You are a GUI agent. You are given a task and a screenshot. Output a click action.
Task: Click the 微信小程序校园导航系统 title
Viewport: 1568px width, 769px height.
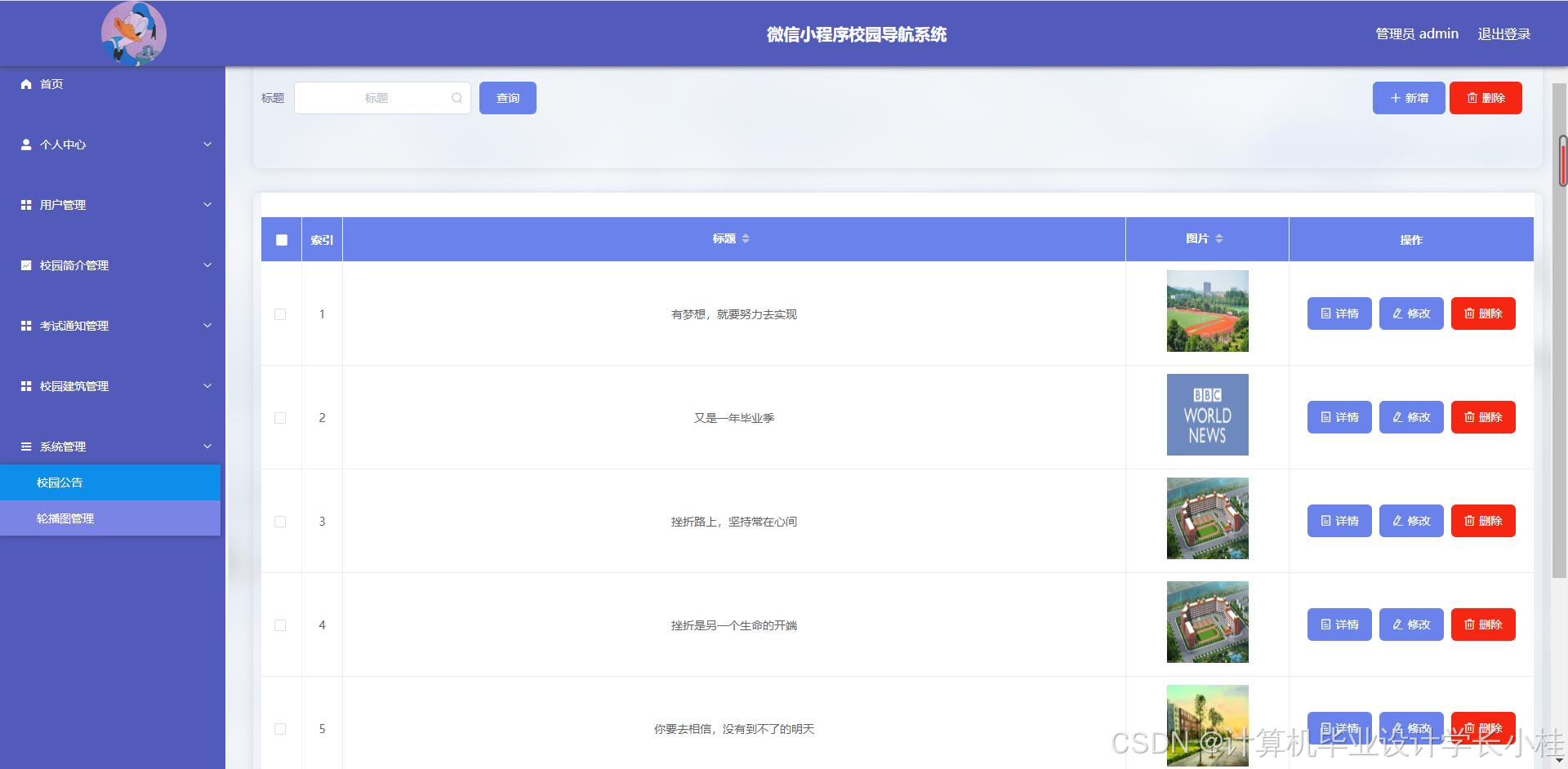point(857,34)
